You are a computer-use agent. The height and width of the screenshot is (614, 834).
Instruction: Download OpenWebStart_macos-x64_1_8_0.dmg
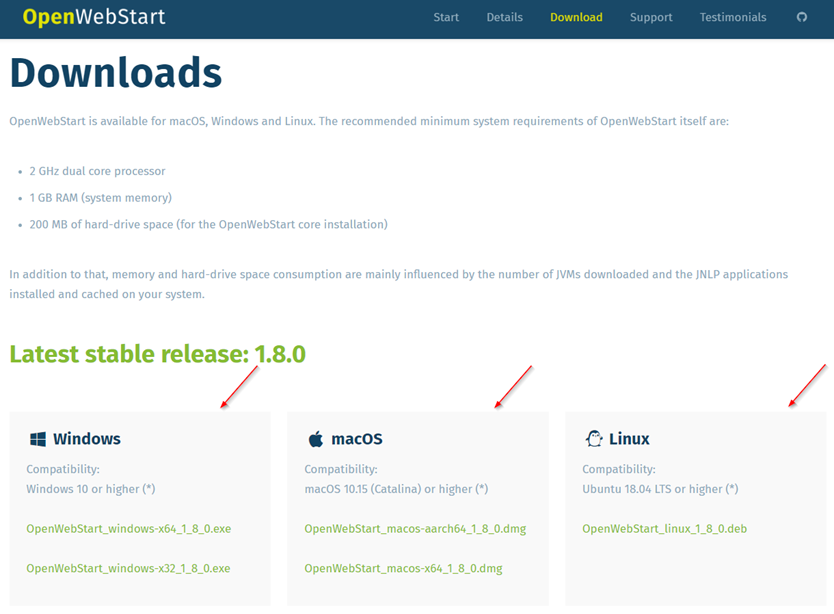[403, 568]
